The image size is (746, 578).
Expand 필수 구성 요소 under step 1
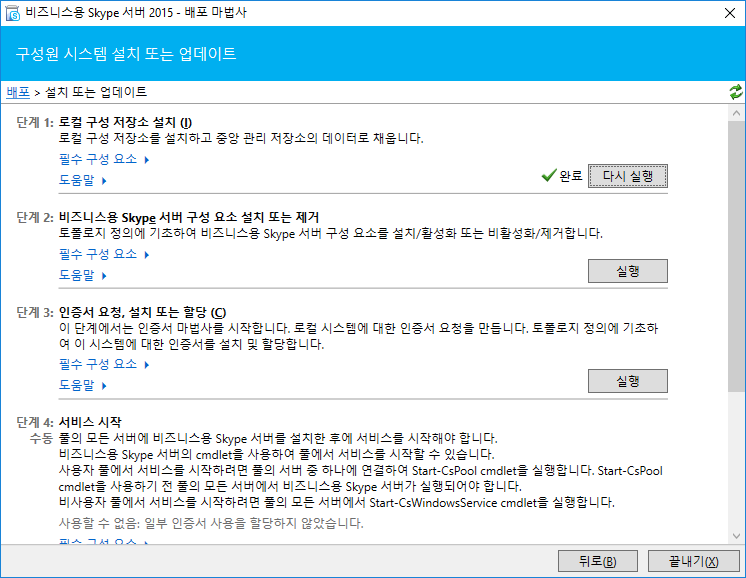click(104, 159)
